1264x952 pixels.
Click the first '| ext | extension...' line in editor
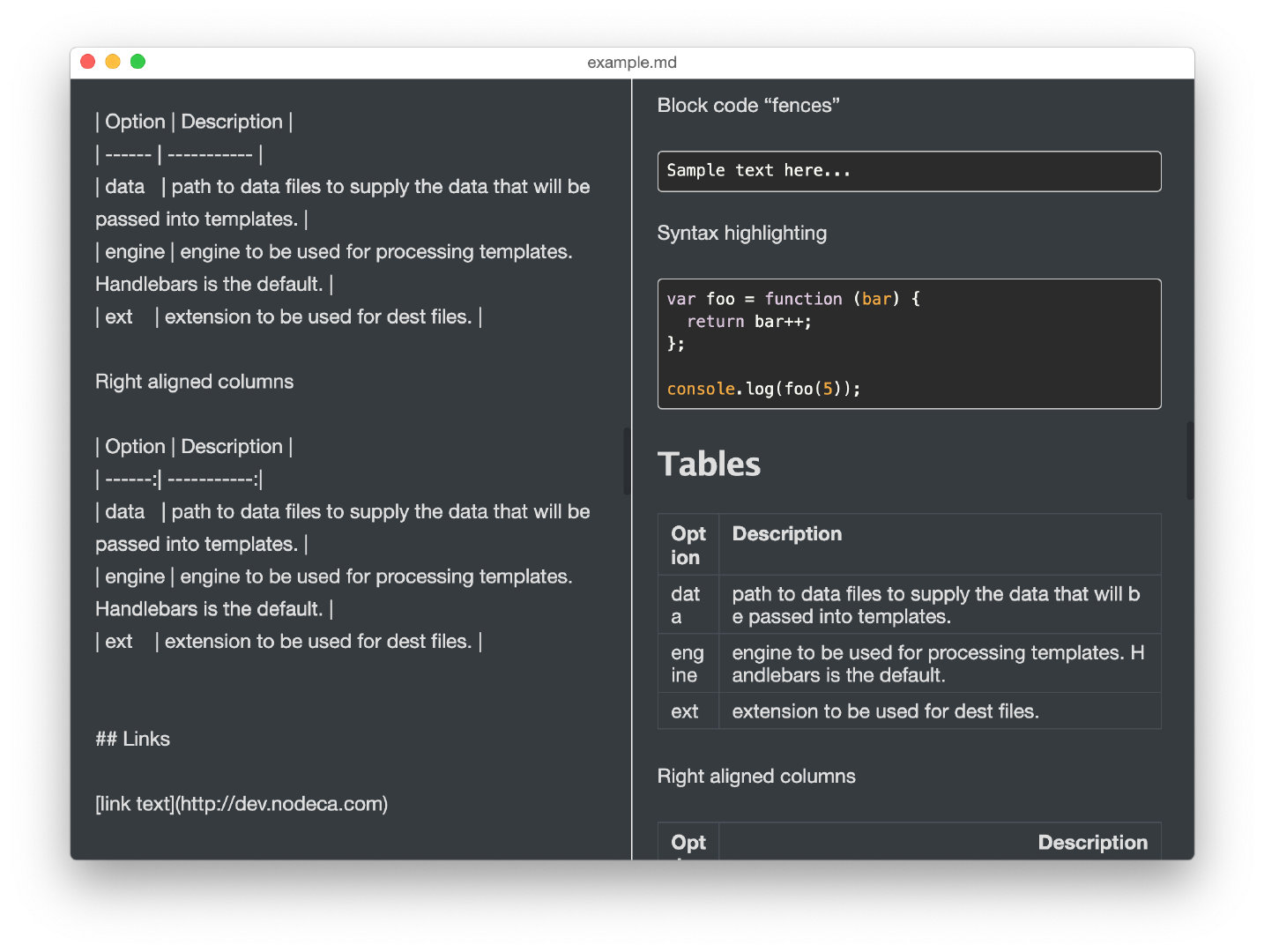pos(289,316)
